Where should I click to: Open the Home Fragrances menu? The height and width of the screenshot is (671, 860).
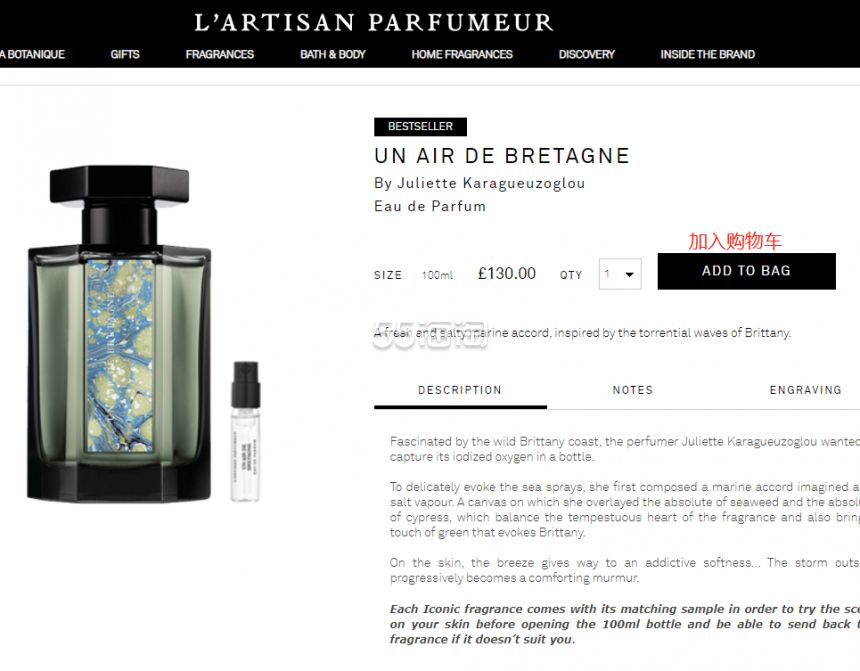coord(462,54)
